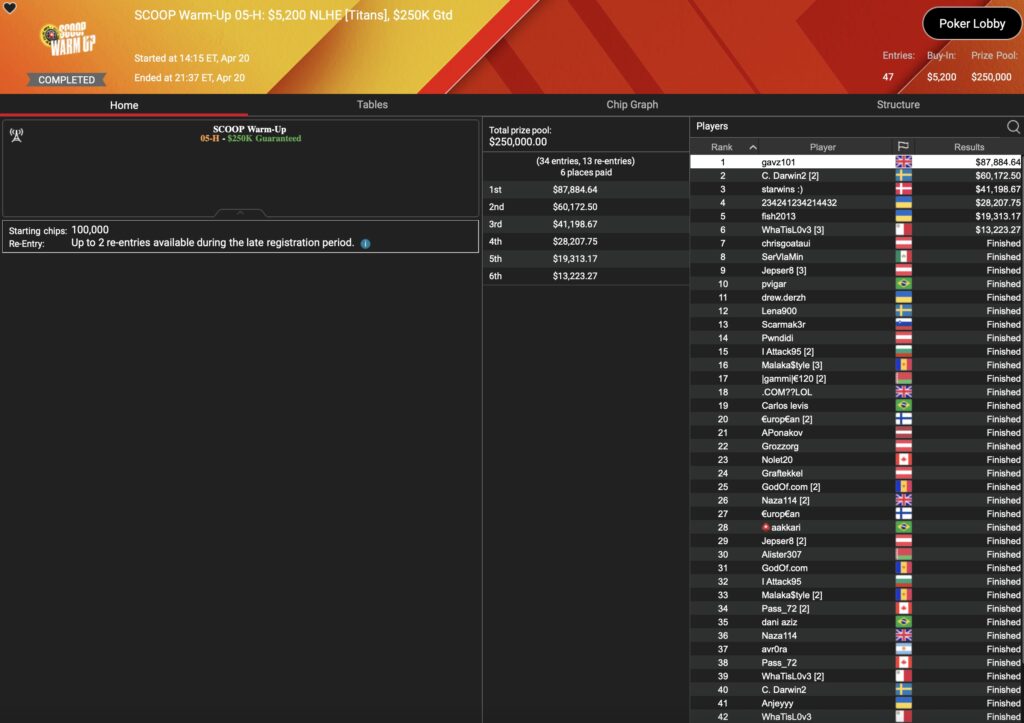Select player |gammi|€120 [2]
Screen dimensions: 1024x723
[x=856, y=379]
